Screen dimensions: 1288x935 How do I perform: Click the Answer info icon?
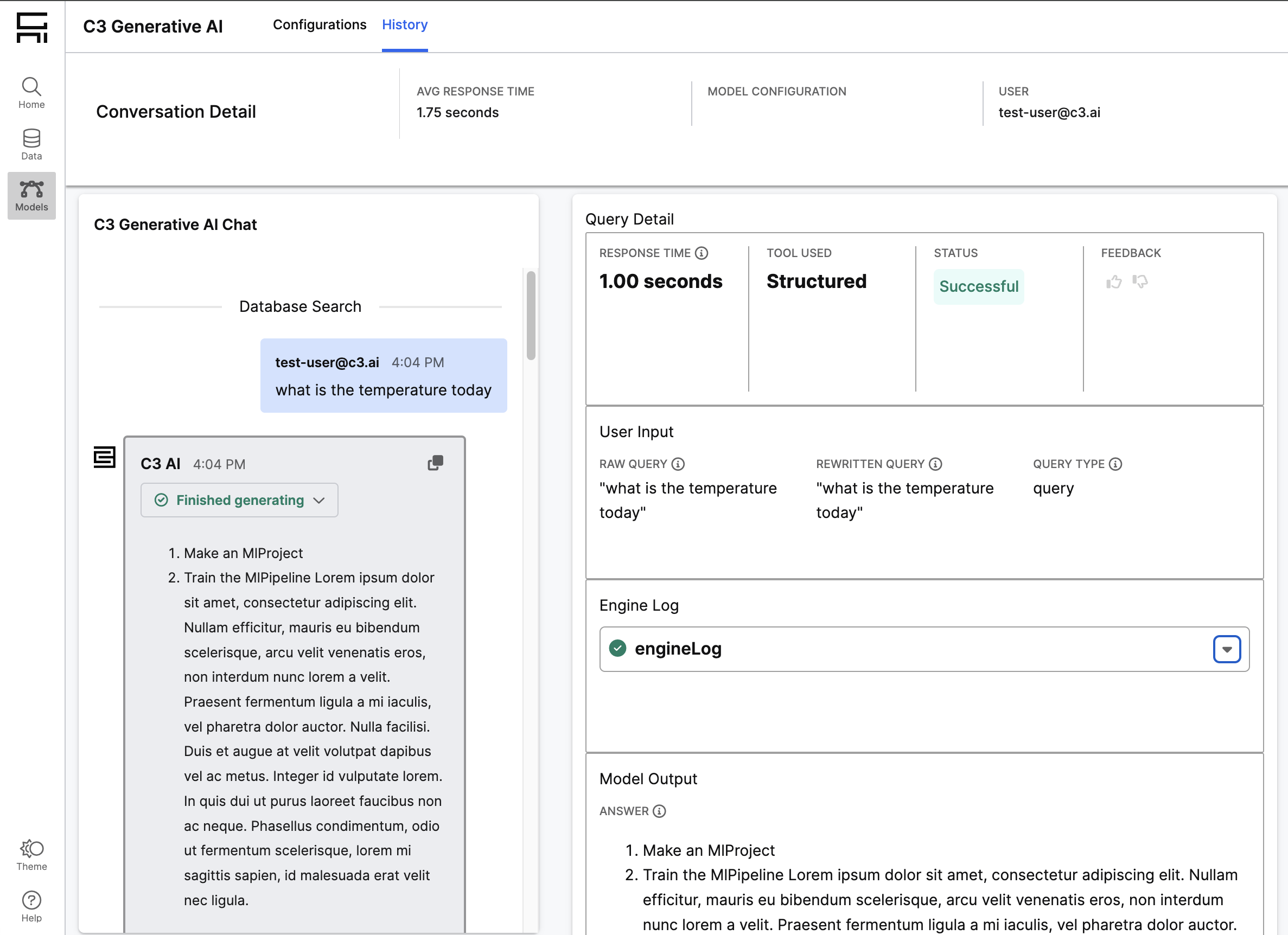coord(659,811)
